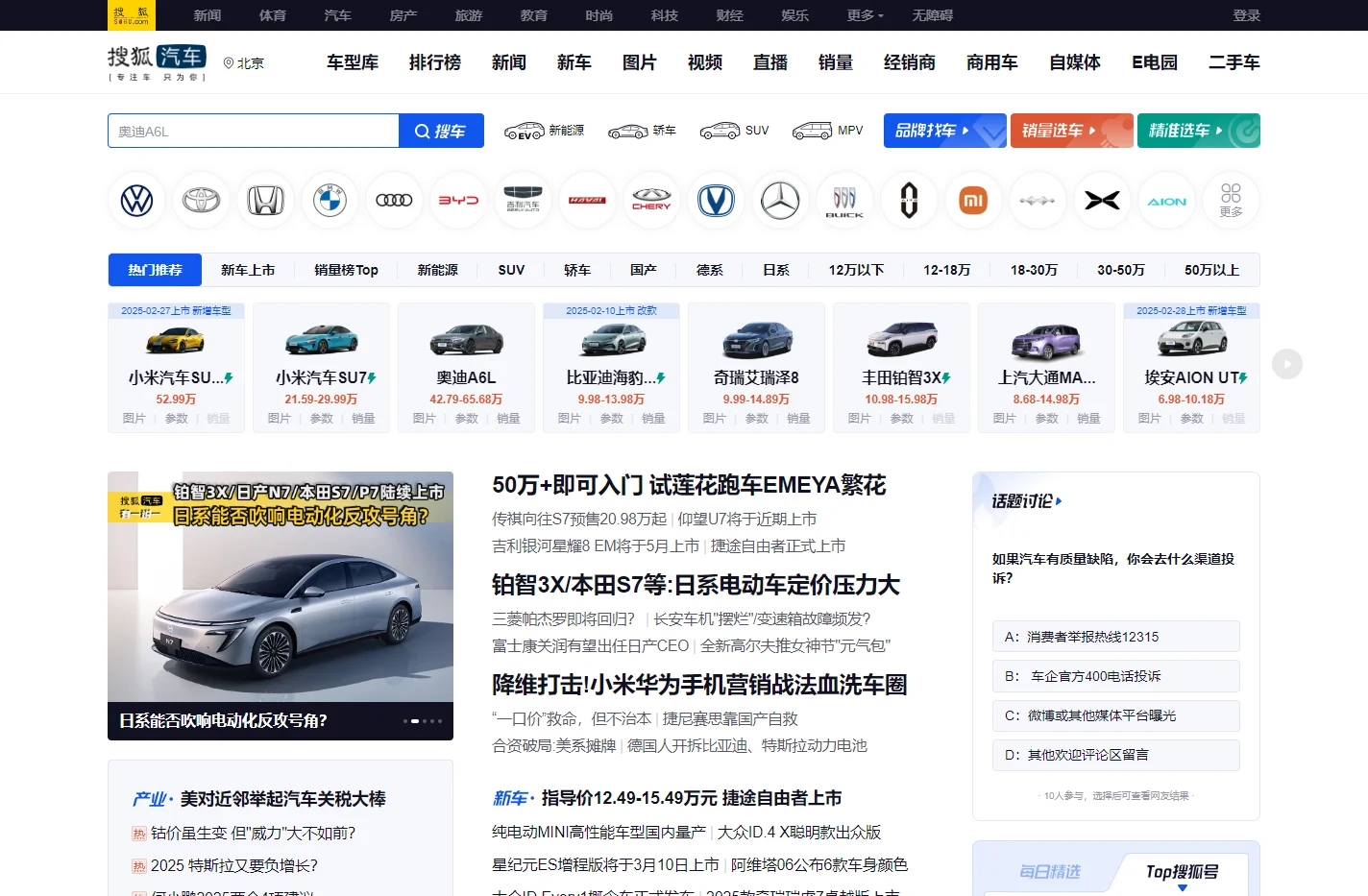Click the Sohu logo in top bar

(132, 15)
